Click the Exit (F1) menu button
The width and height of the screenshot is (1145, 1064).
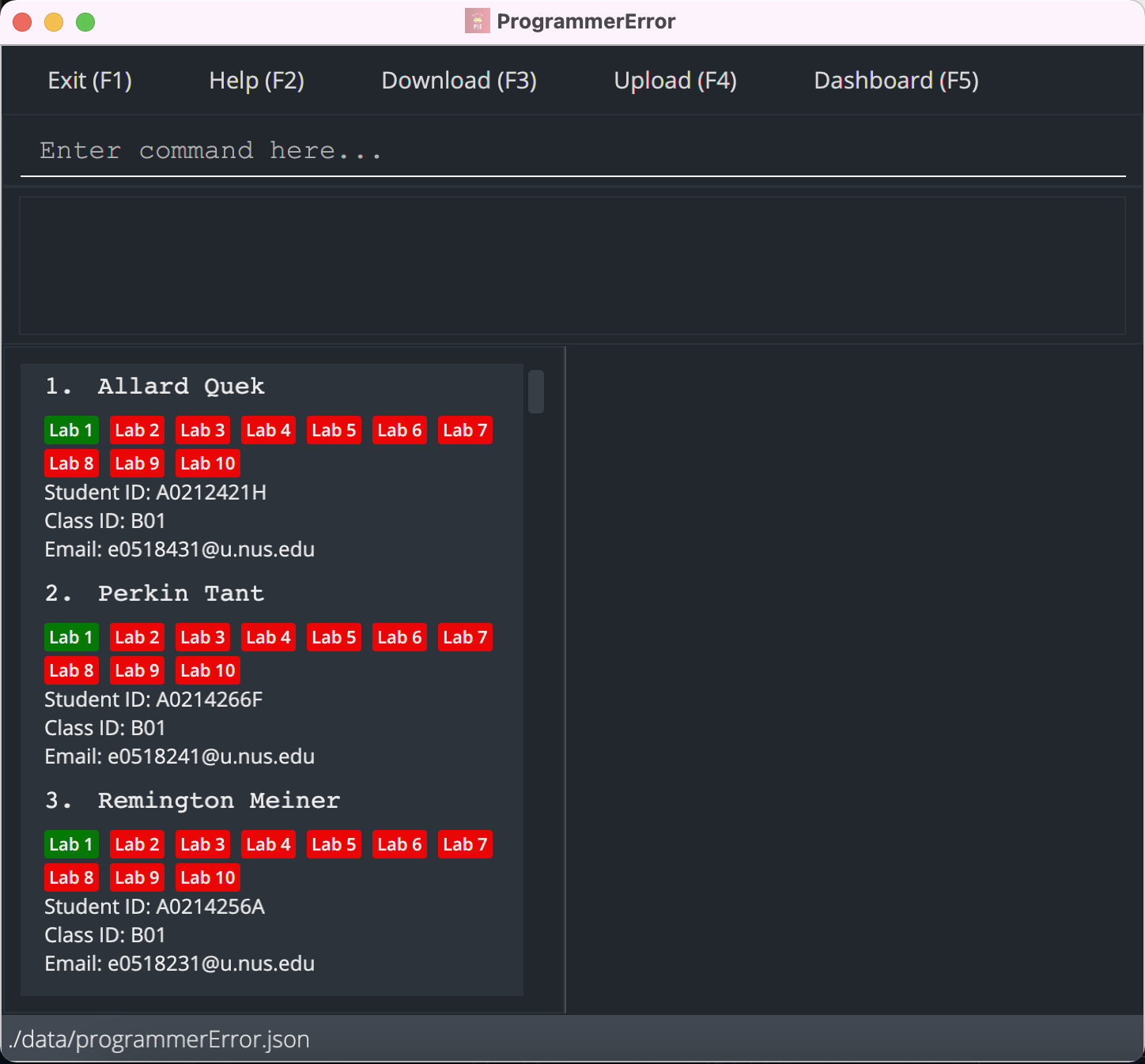89,81
